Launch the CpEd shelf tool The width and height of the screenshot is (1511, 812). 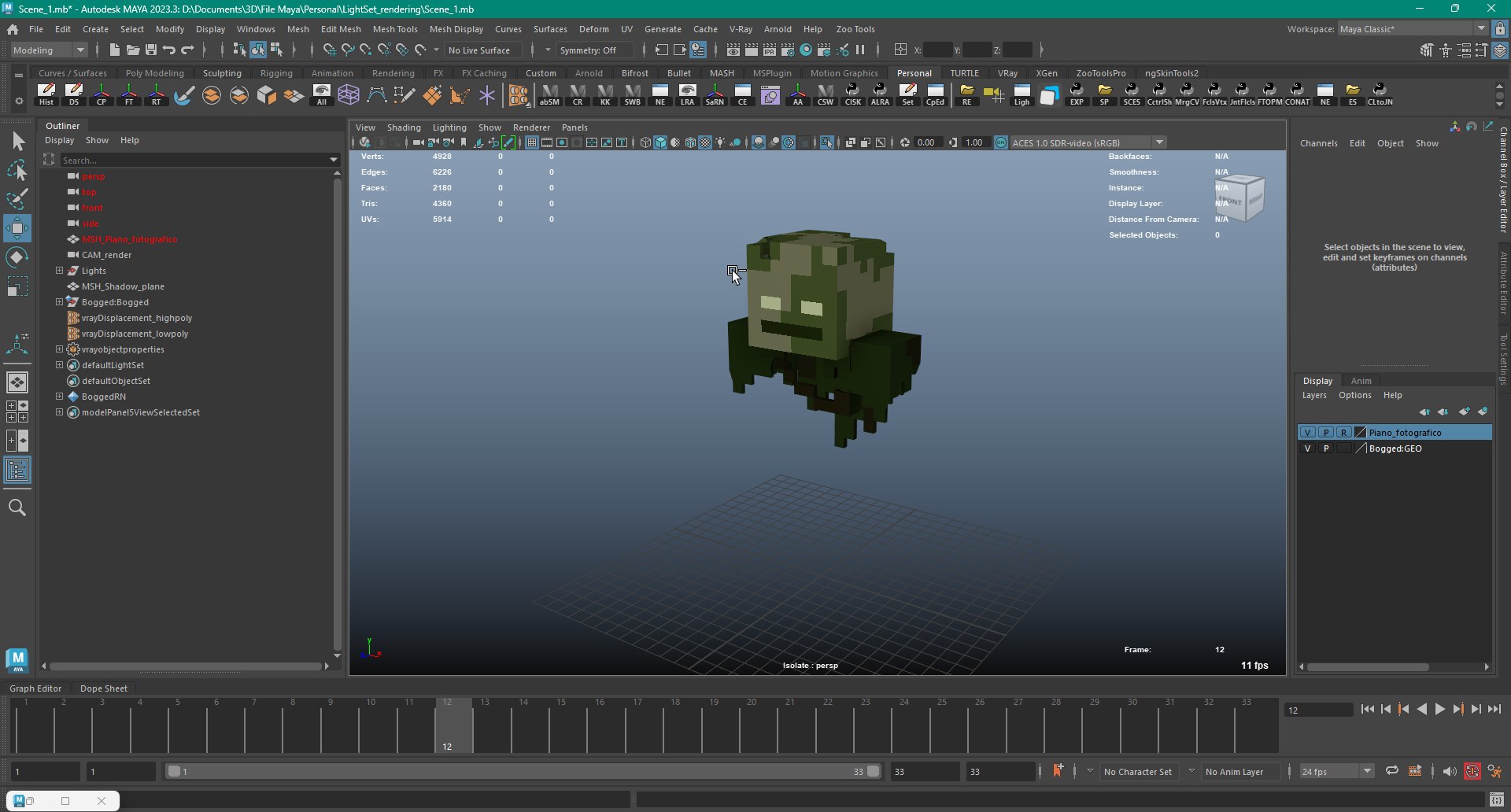[x=935, y=94]
